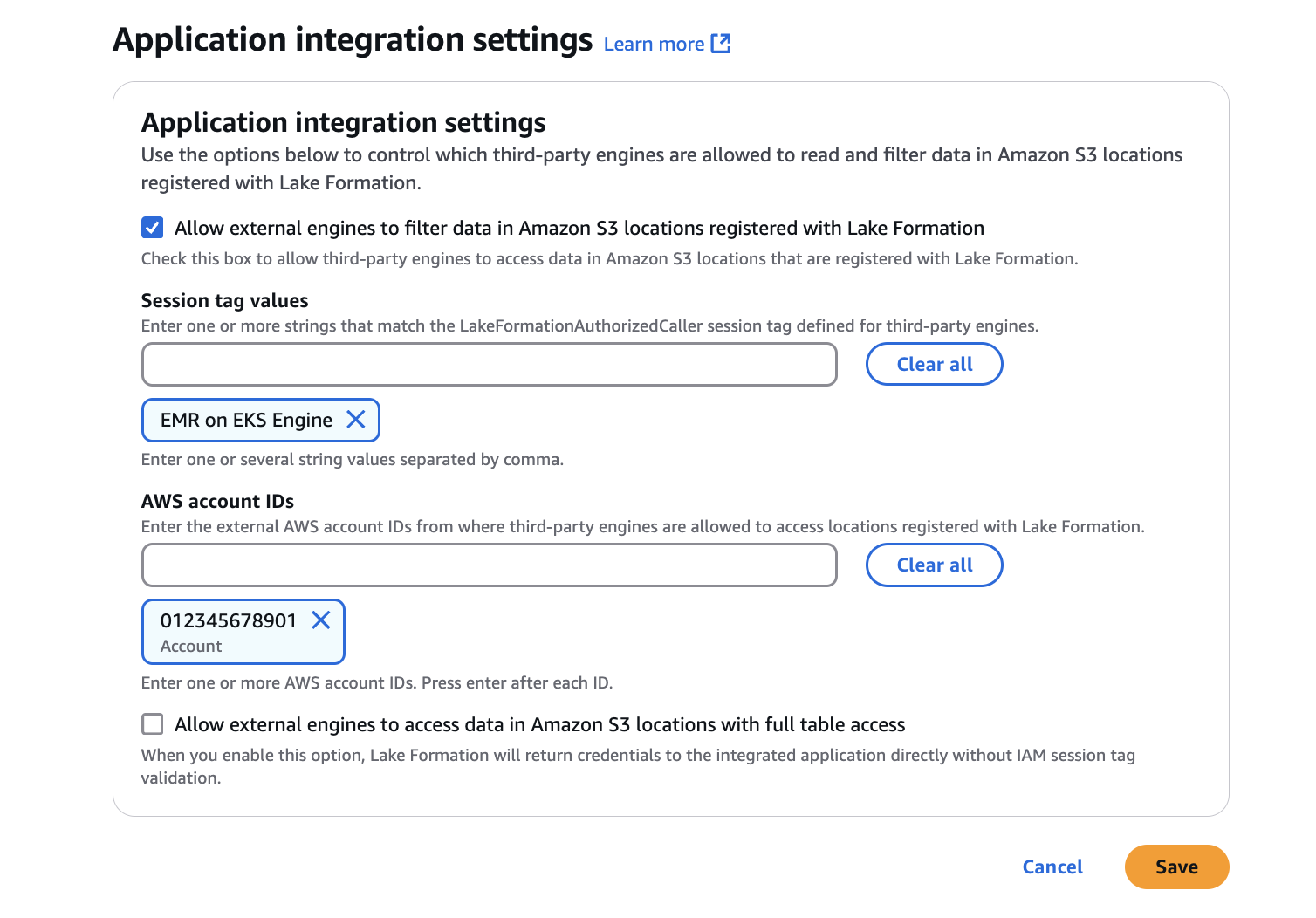Viewport: 1316px width, 918px height.
Task: Toggle the Lake Formation data filtering checkbox
Action: pos(152,227)
